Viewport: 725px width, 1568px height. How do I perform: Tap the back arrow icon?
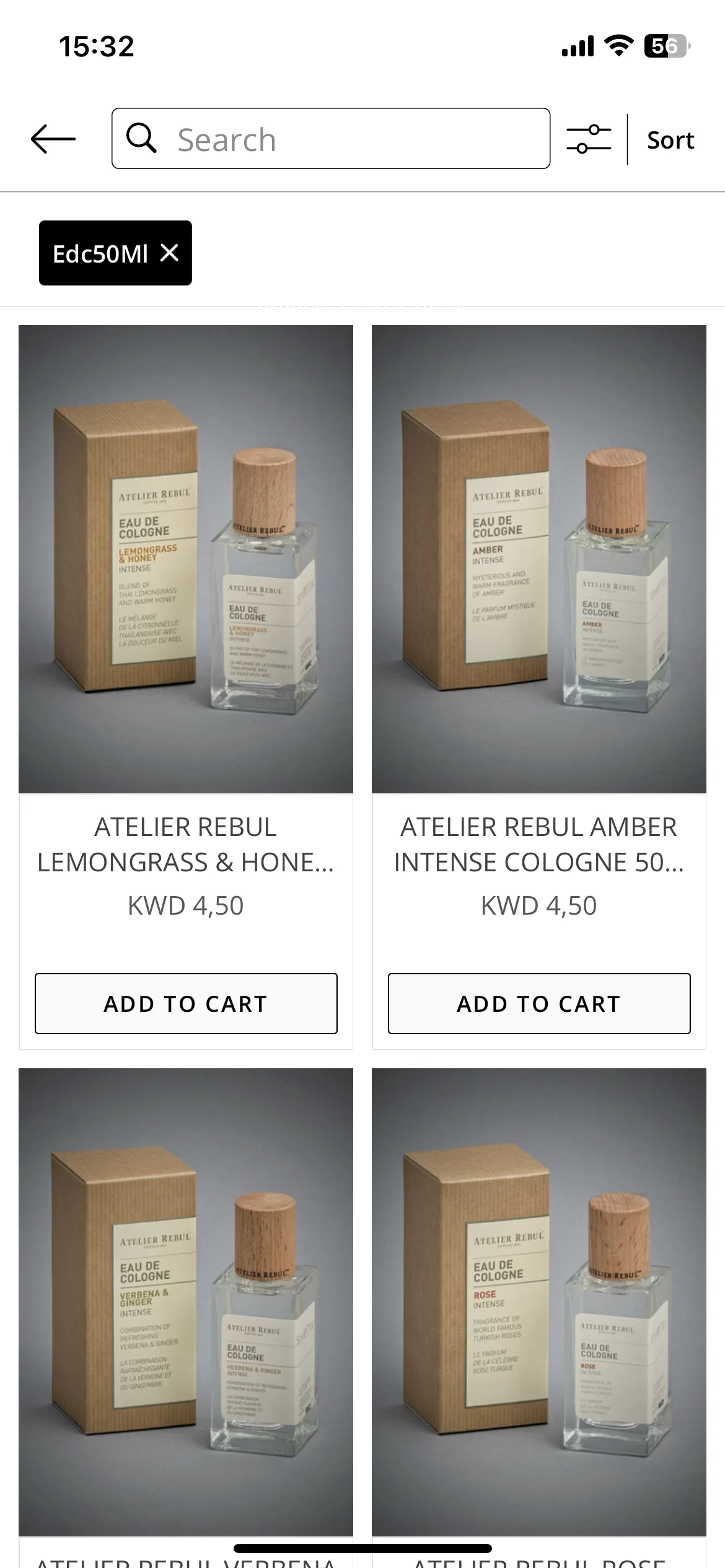(53, 139)
